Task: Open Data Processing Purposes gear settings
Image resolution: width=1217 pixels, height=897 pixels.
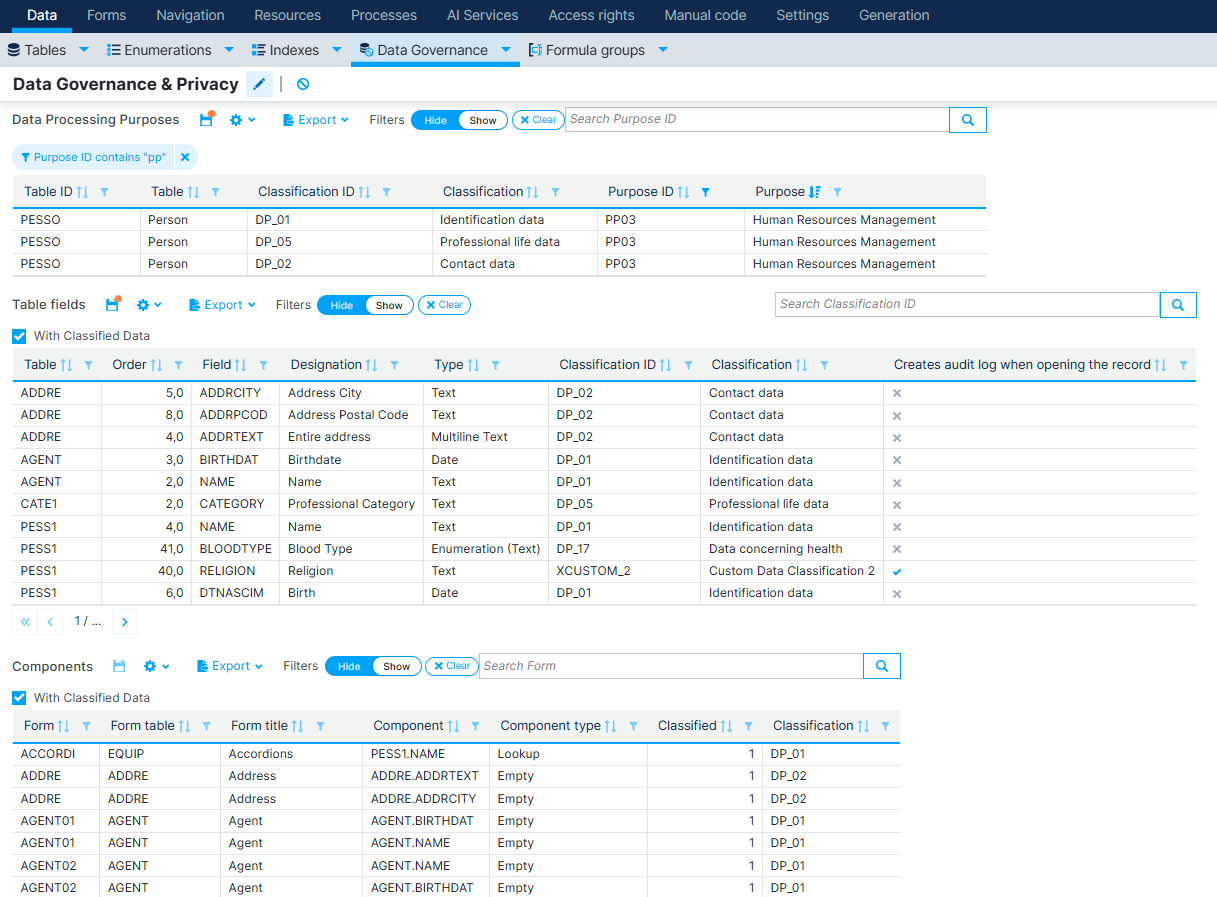Action: click(242, 120)
